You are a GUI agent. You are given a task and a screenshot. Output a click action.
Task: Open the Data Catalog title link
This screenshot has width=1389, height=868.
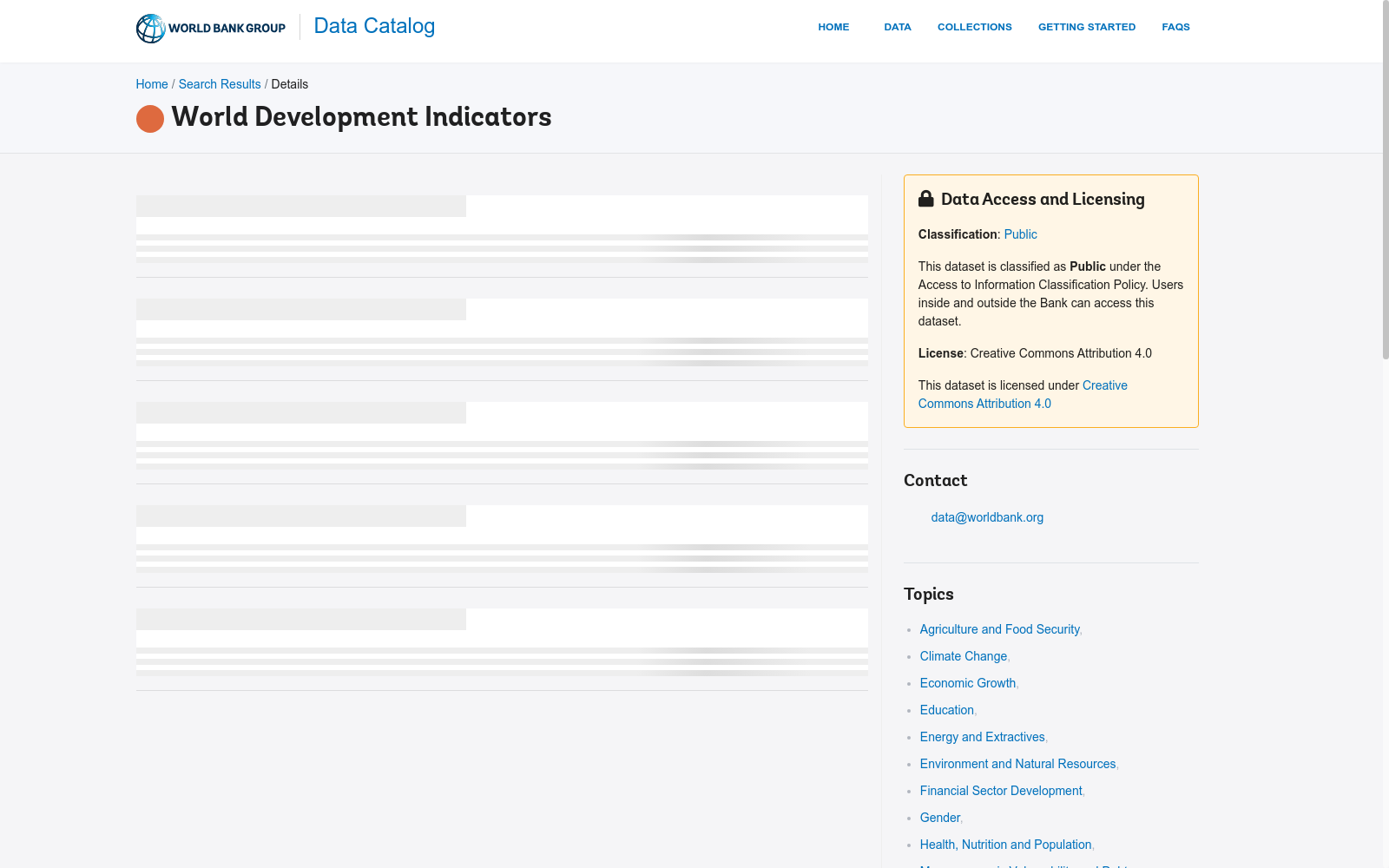(374, 26)
